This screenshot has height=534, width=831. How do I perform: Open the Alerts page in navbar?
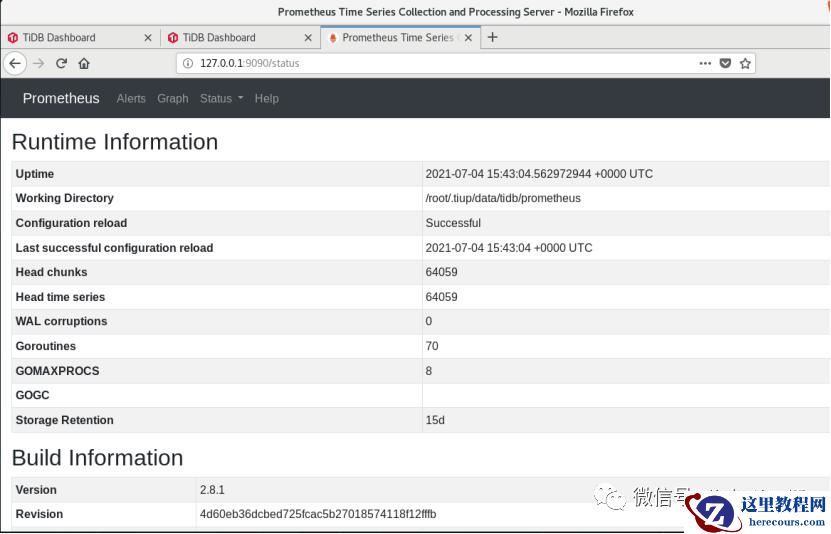131,99
